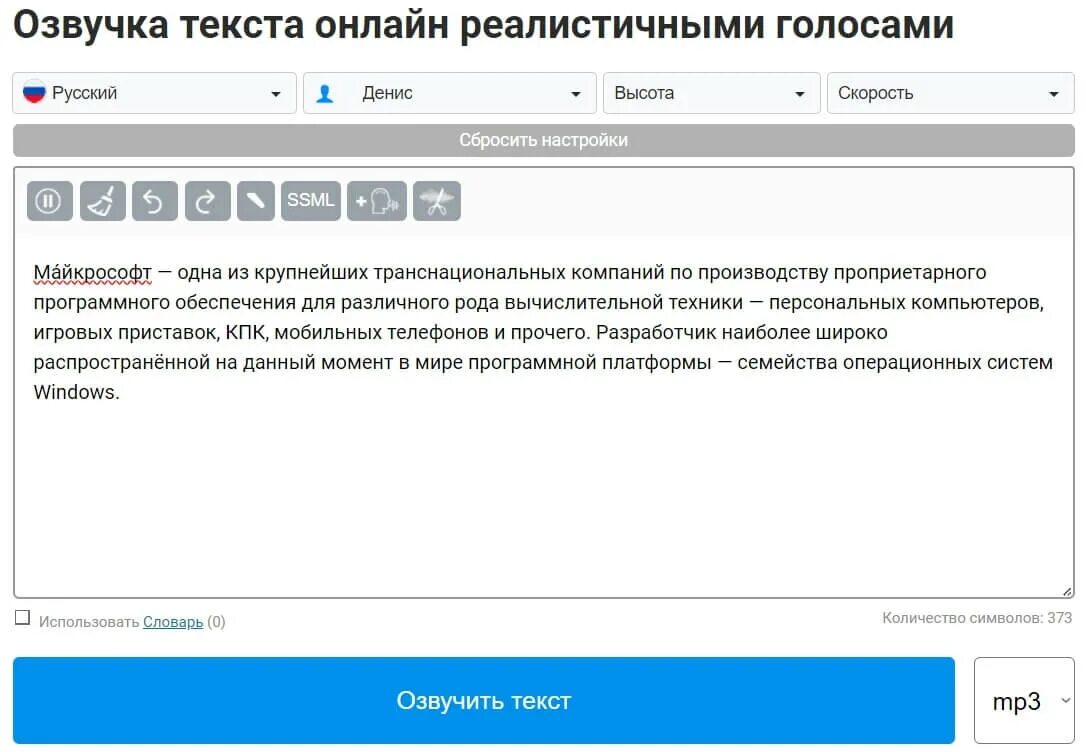Undo the last edit with the back arrow

(x=154, y=202)
